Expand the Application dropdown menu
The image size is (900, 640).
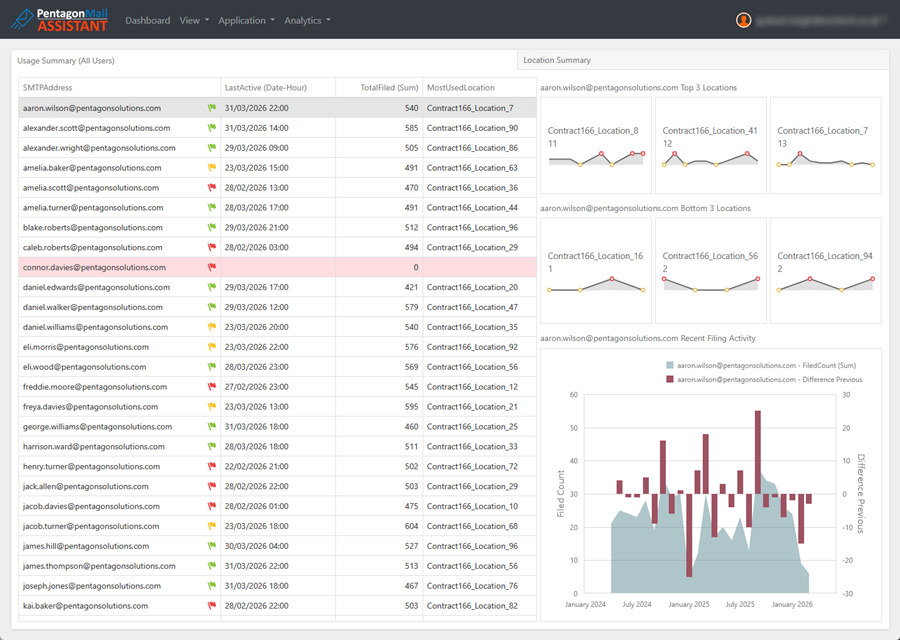[x=246, y=20]
